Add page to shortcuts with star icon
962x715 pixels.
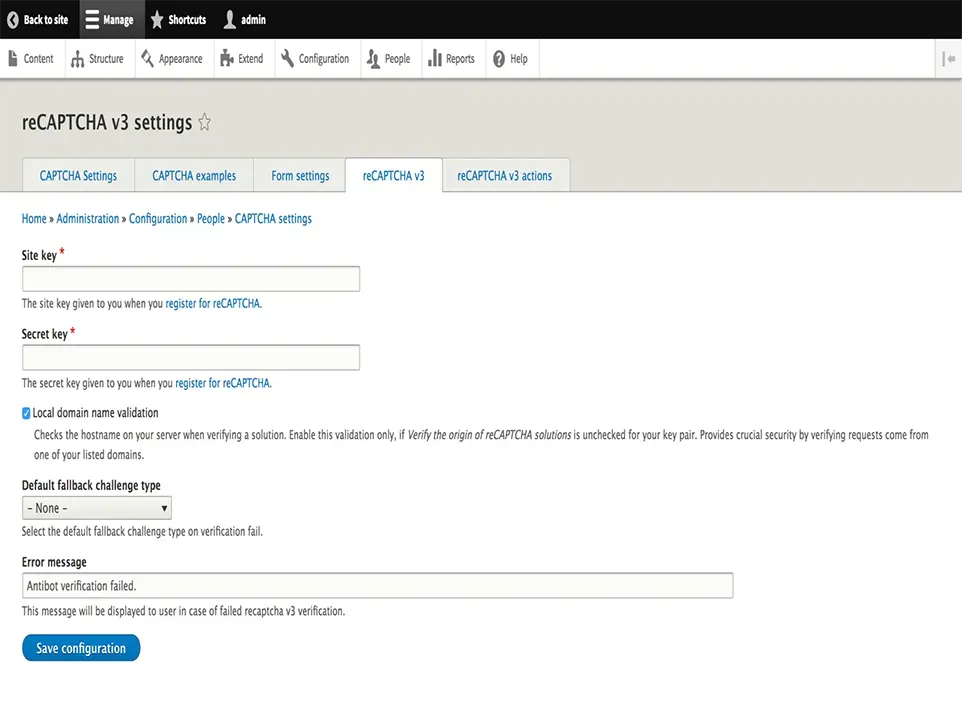tap(205, 123)
